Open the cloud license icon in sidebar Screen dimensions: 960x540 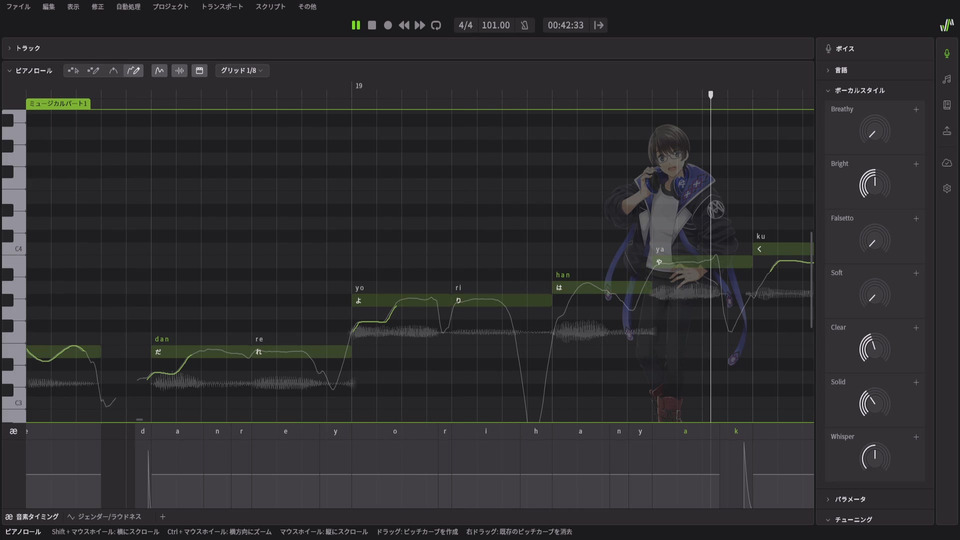[x=947, y=163]
